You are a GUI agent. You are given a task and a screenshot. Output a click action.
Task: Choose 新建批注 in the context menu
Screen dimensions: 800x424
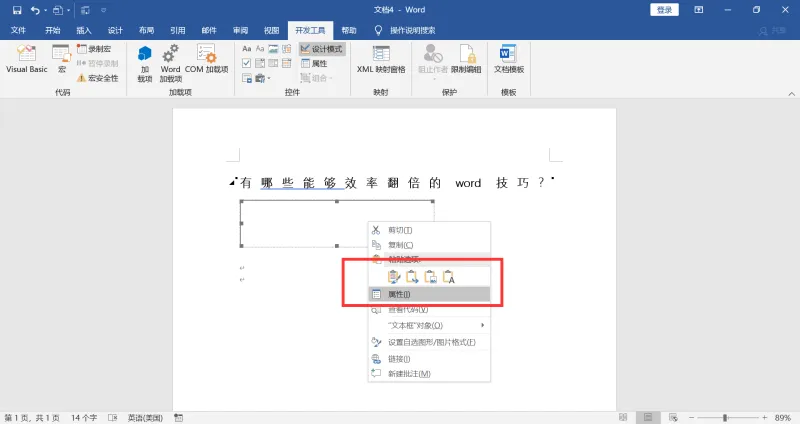(429, 373)
